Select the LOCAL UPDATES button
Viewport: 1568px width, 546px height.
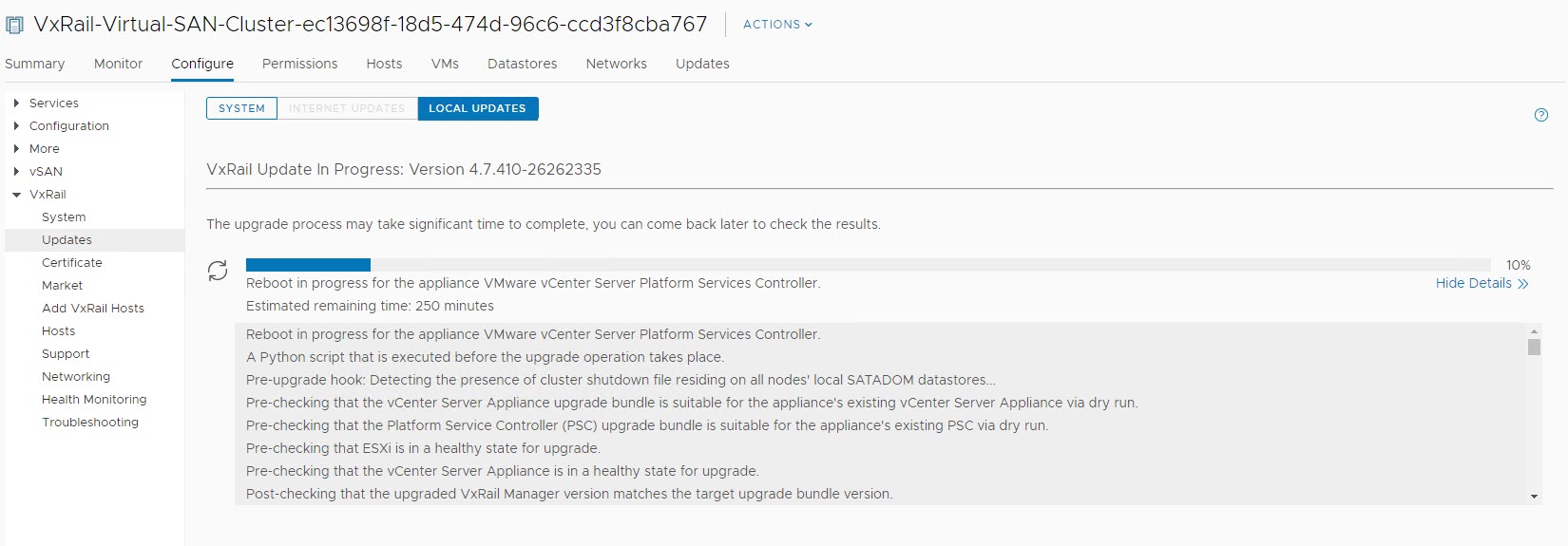(x=477, y=108)
